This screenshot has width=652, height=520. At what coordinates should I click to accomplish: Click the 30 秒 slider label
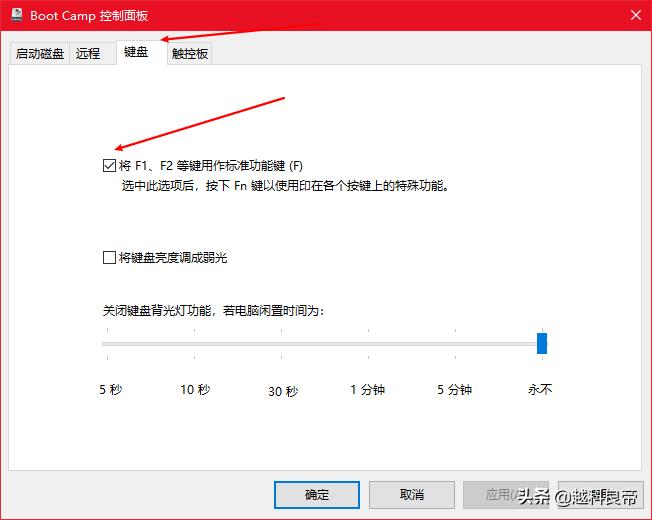click(x=283, y=391)
